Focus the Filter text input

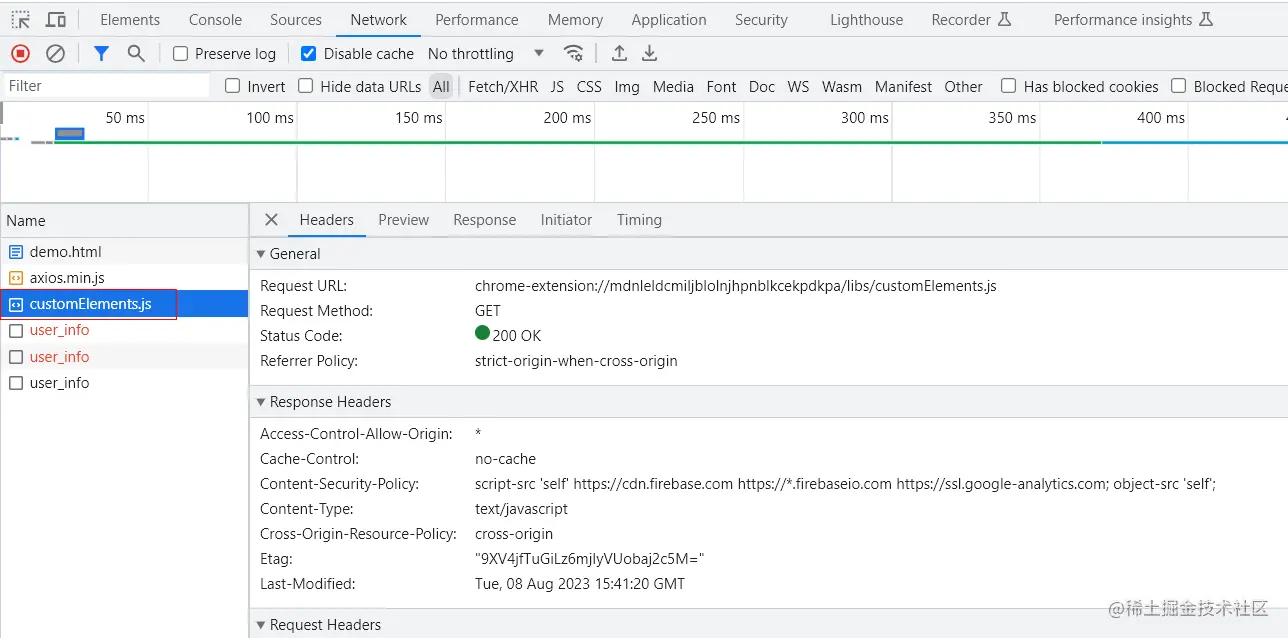pos(107,86)
